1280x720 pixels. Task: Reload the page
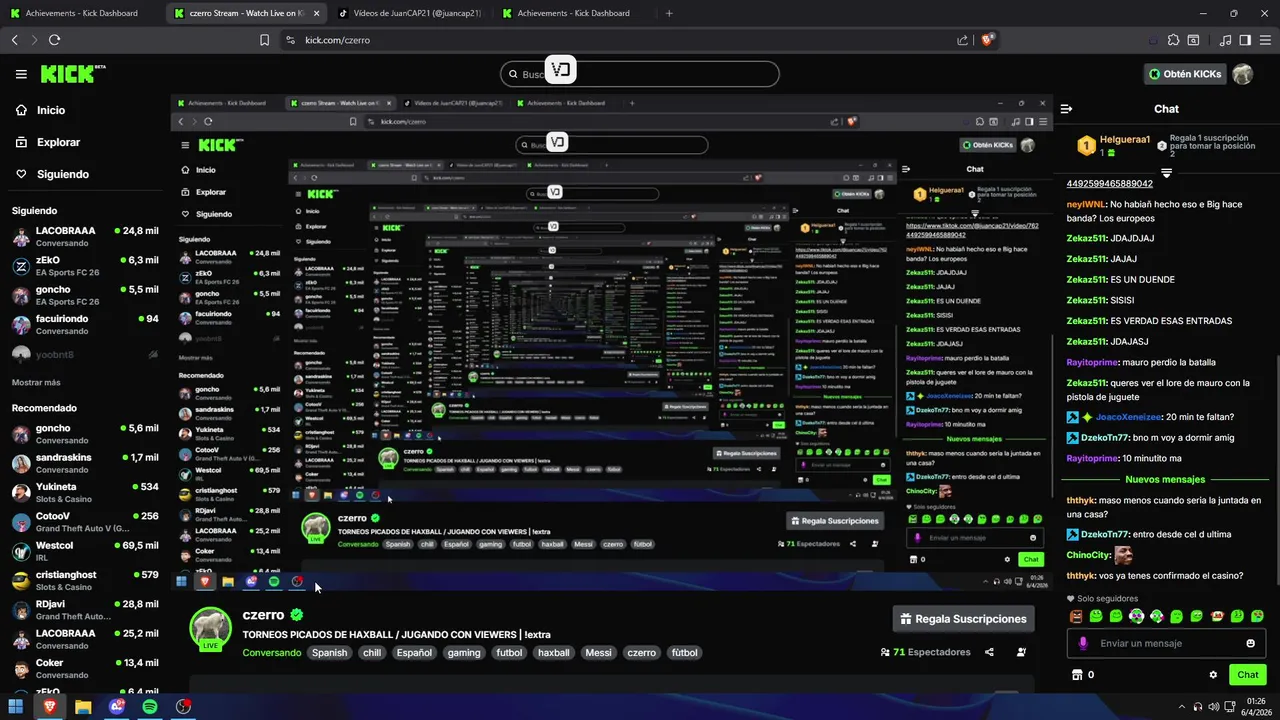coord(54,40)
